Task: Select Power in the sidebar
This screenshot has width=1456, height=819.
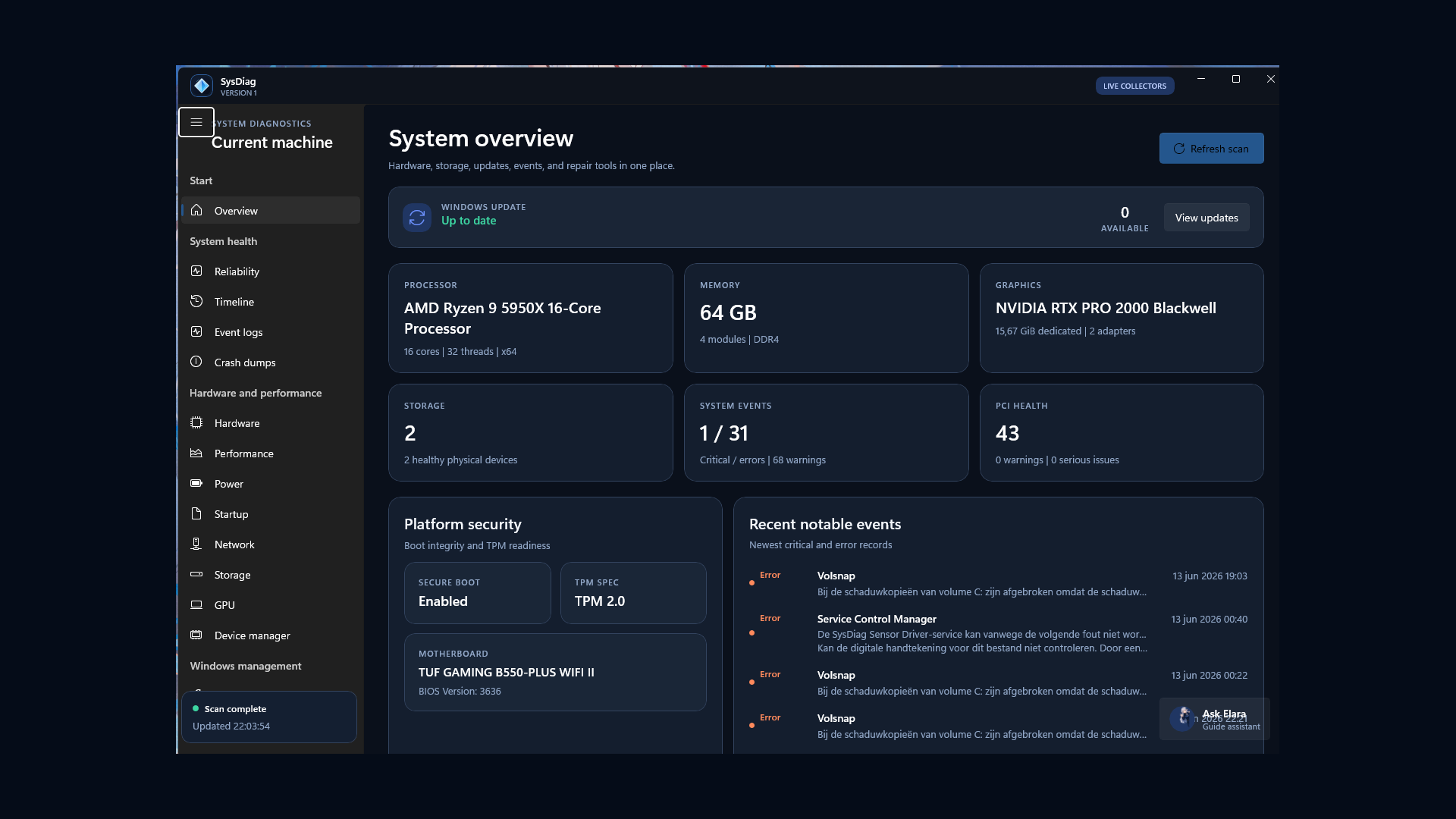Action: click(271, 483)
